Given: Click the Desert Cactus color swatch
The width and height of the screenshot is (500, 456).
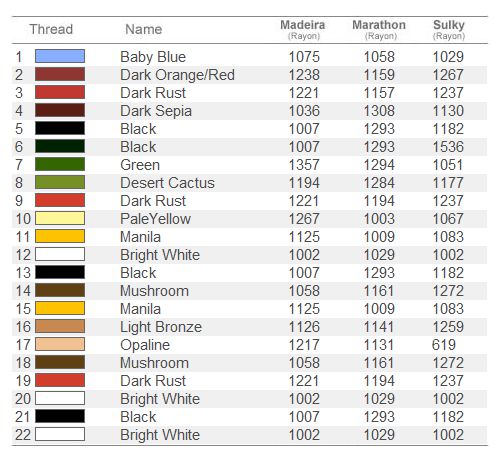Looking at the screenshot, I should 60,182.
